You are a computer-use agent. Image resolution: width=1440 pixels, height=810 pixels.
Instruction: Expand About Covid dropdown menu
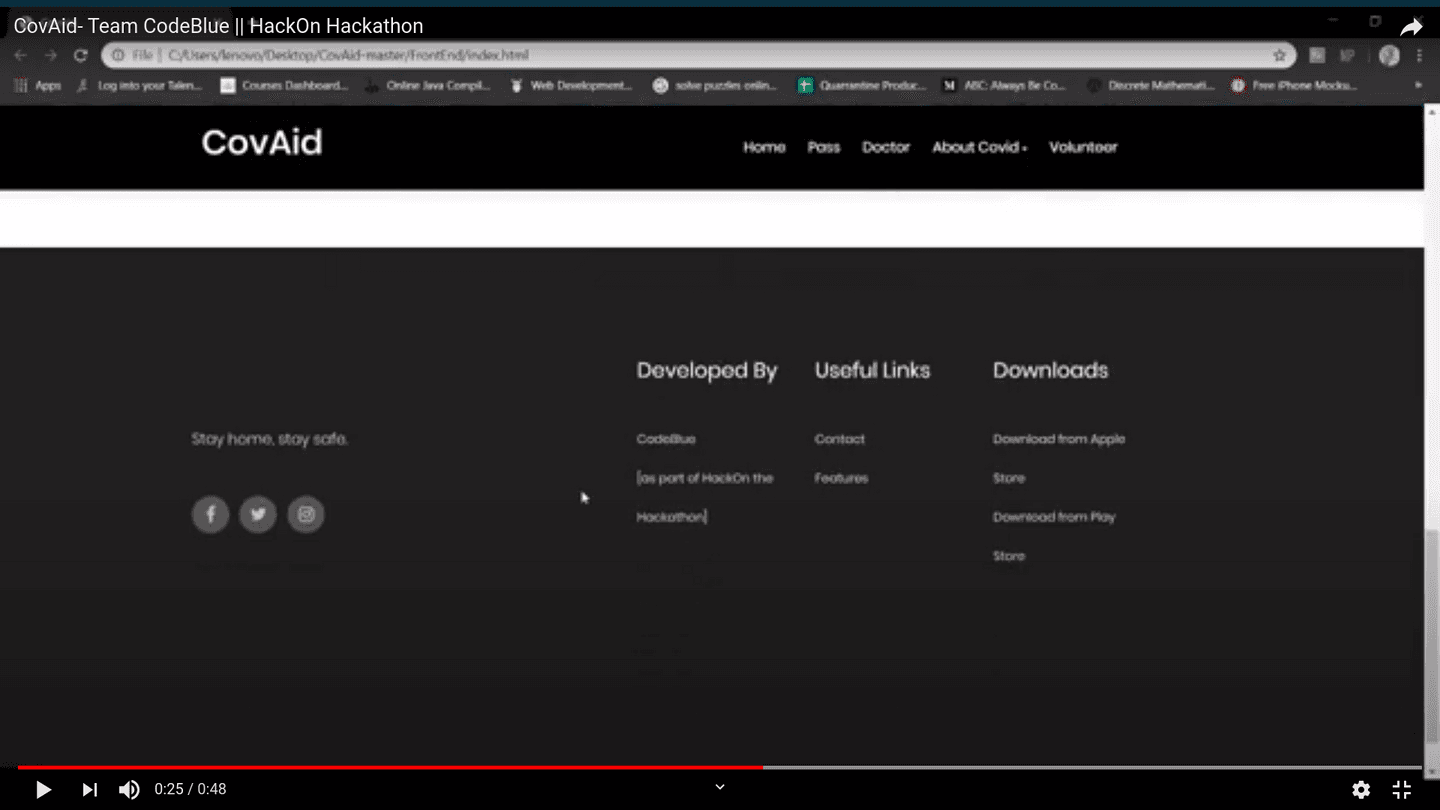coord(979,147)
